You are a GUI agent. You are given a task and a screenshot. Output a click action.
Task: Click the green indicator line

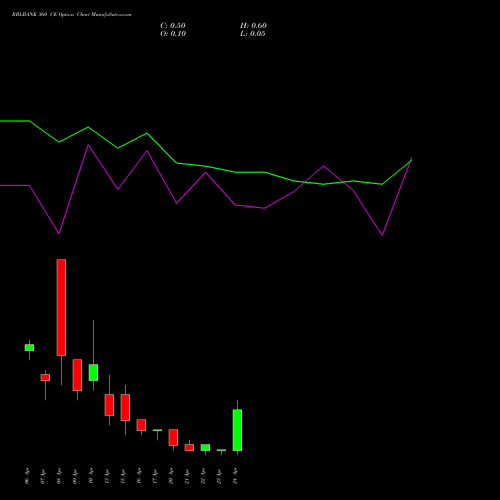click(x=206, y=166)
